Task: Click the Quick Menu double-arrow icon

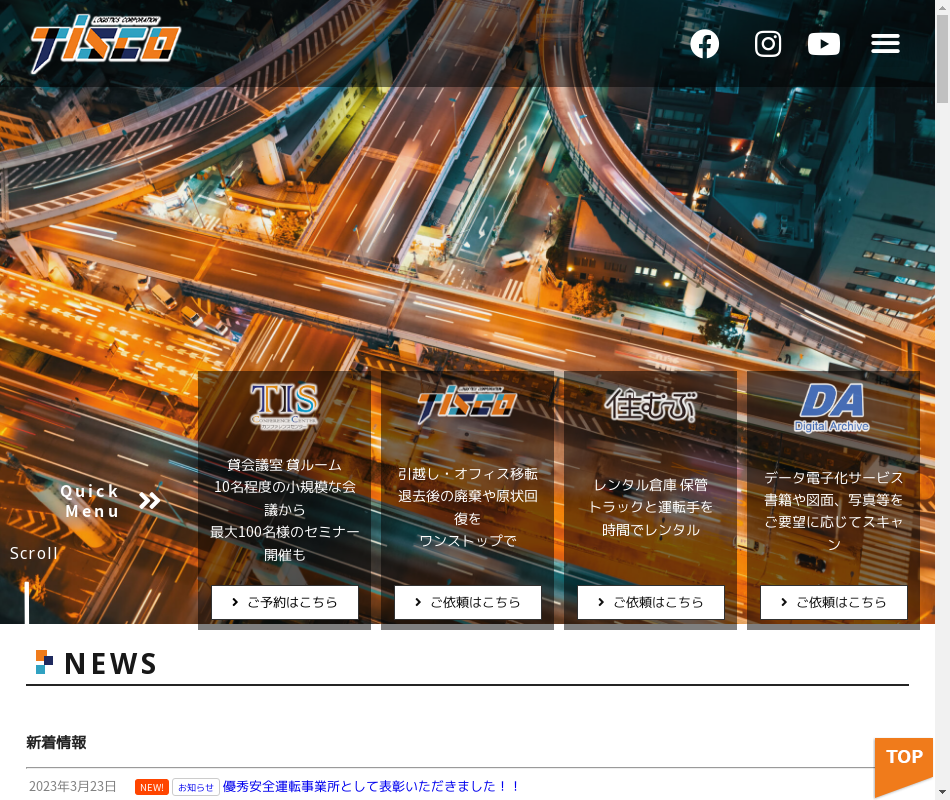Action: (x=150, y=501)
